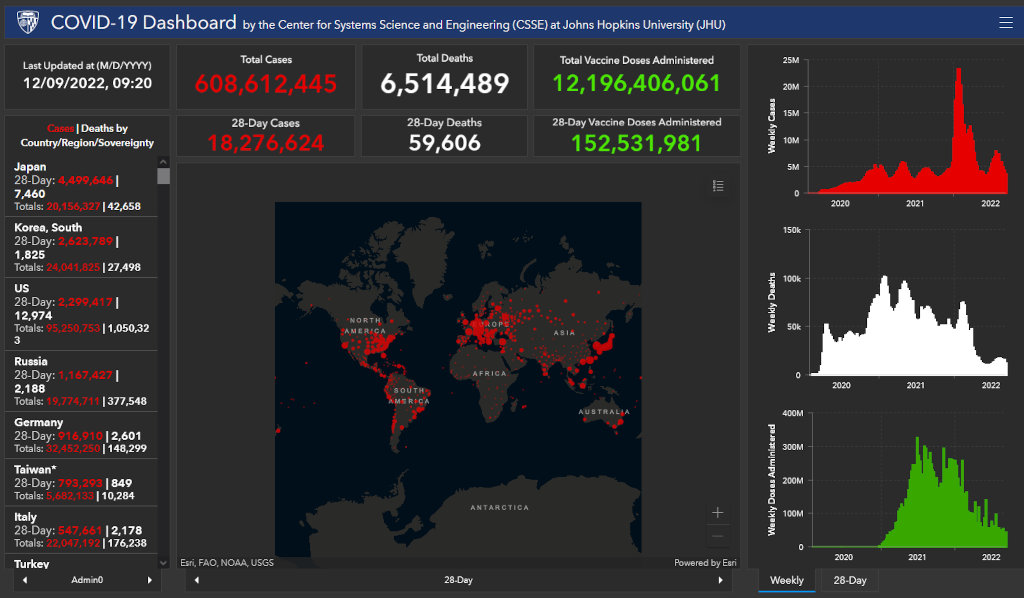Click last updated time 12/09/2022, 09:20
Viewport: 1024px width, 598px height.
88,84
